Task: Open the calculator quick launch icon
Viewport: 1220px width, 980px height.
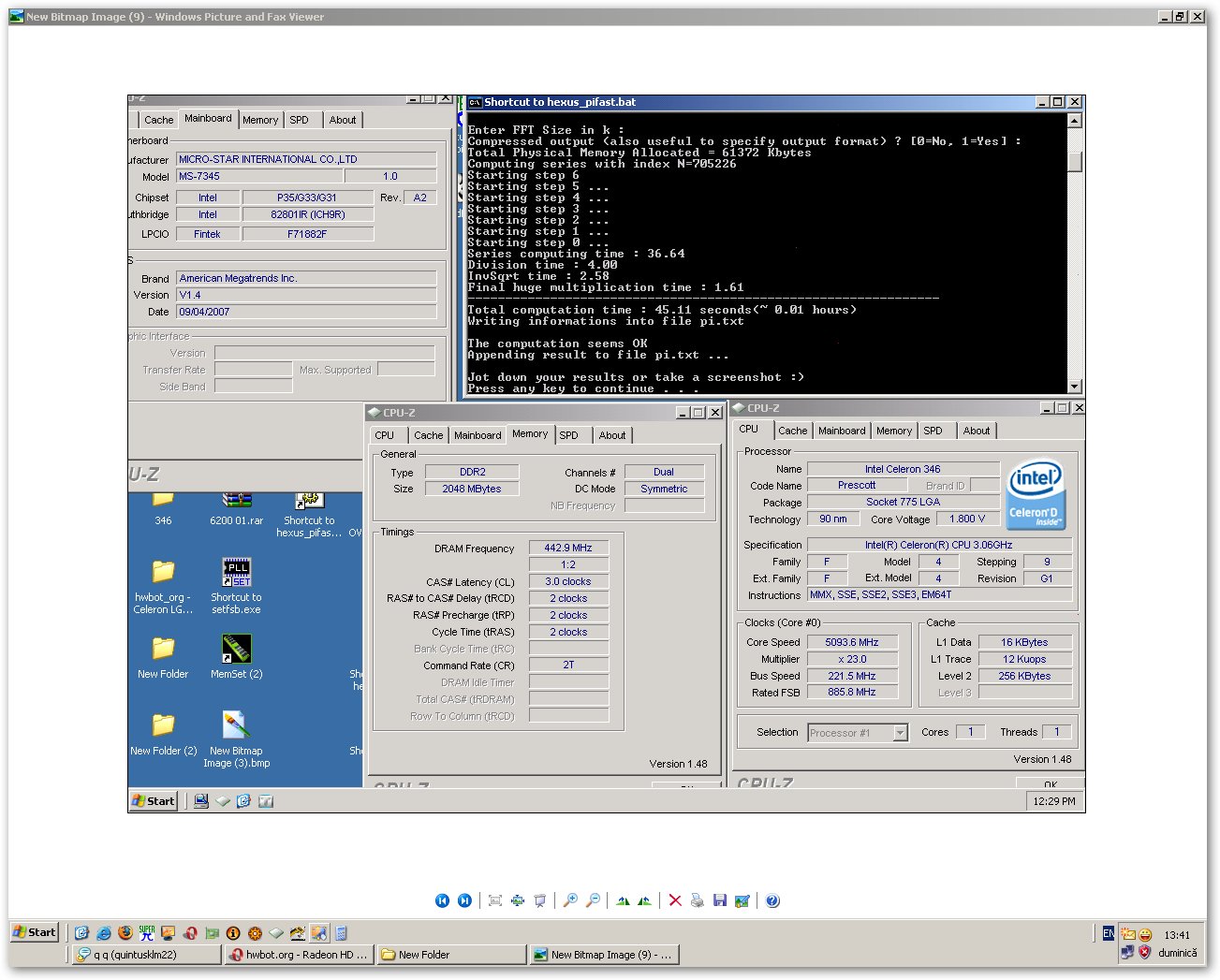Action: 341,932
